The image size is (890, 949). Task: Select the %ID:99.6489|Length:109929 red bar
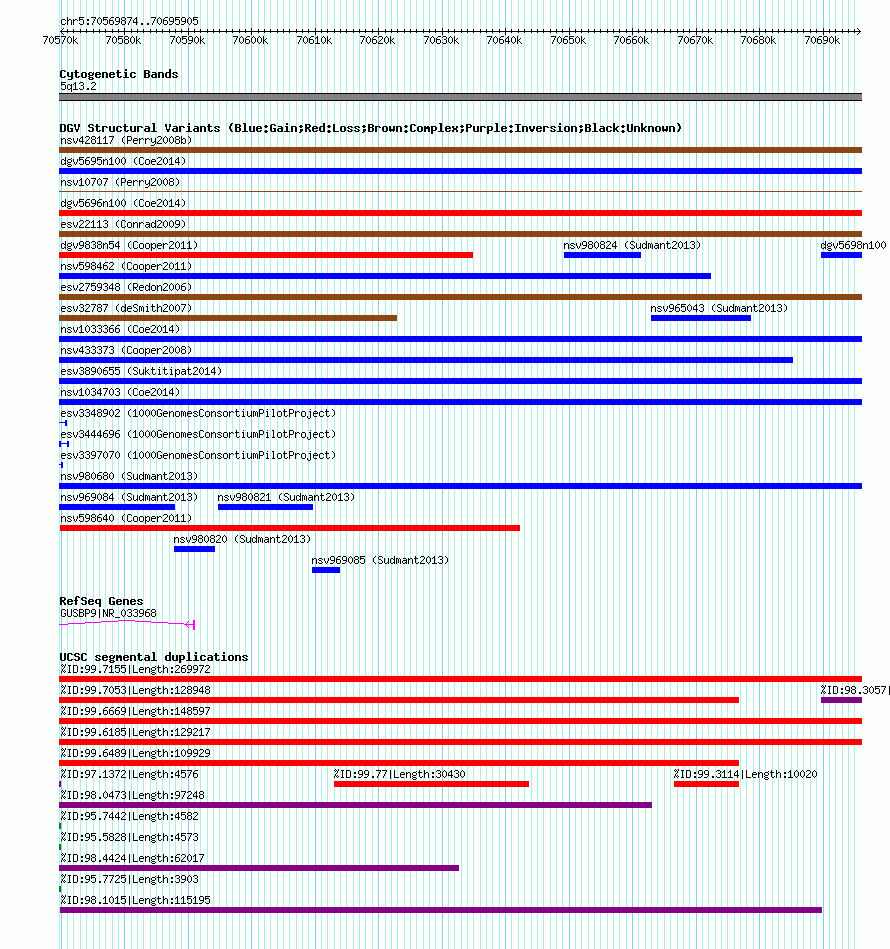399,763
